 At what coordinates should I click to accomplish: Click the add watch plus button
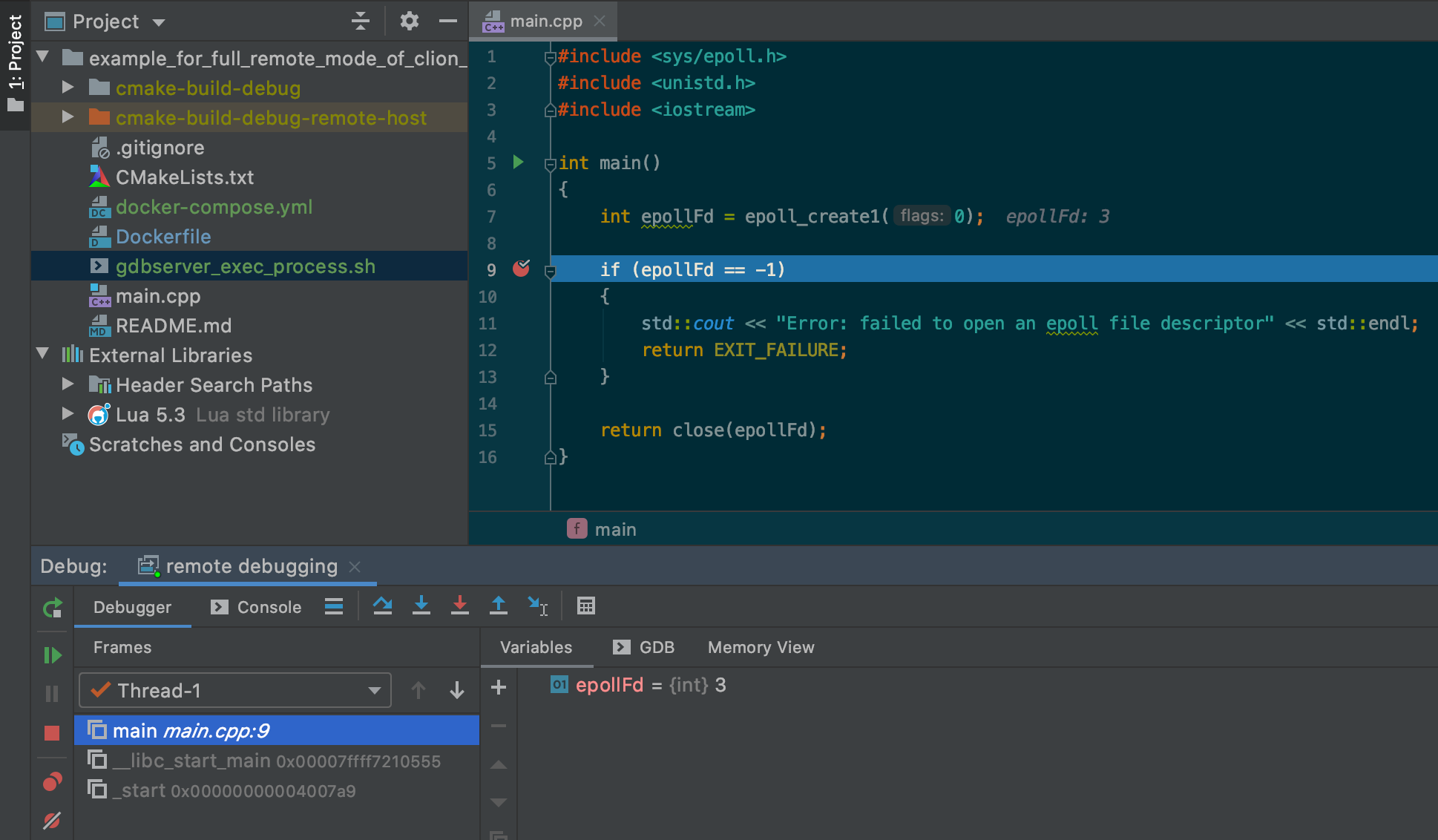[499, 687]
